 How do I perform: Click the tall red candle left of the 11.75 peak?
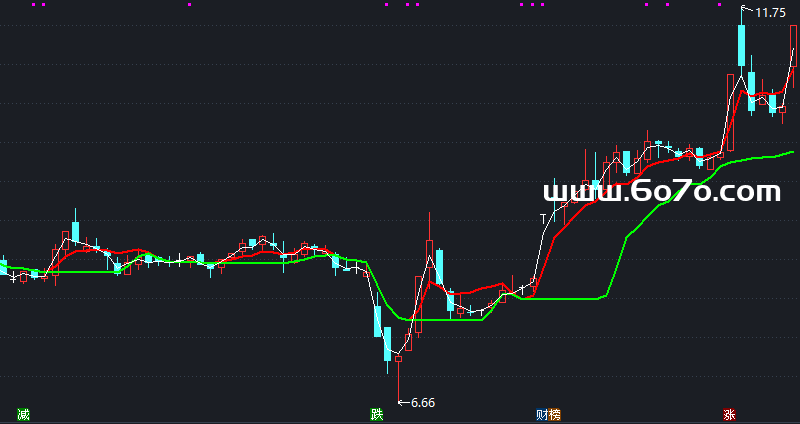point(731,108)
